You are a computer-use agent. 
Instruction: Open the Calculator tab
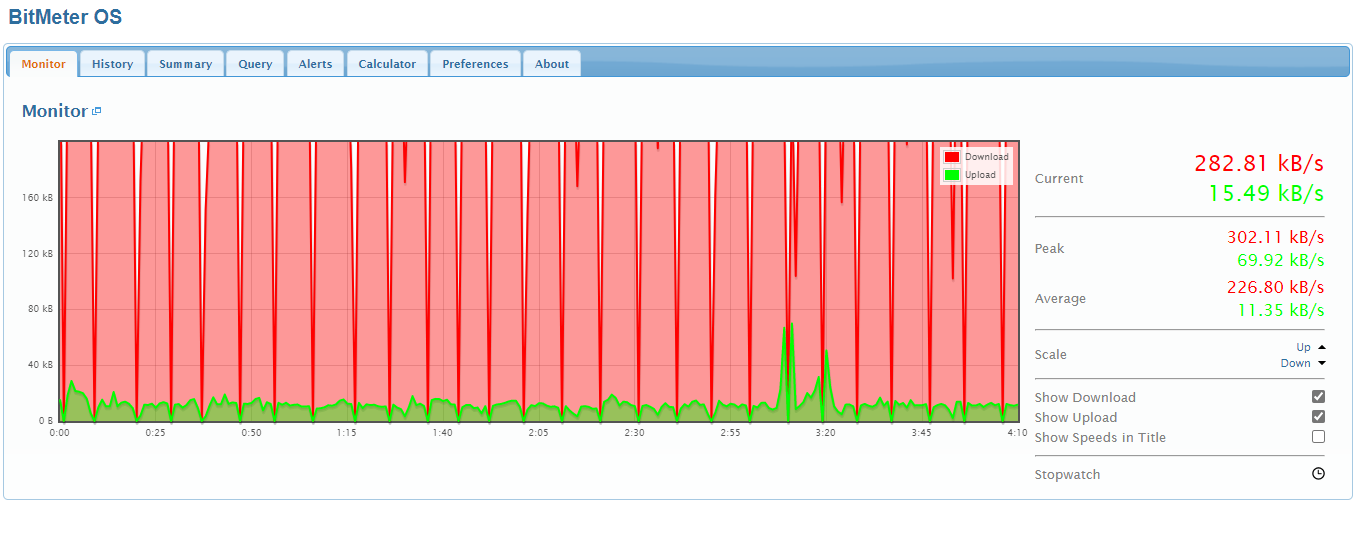(x=387, y=64)
